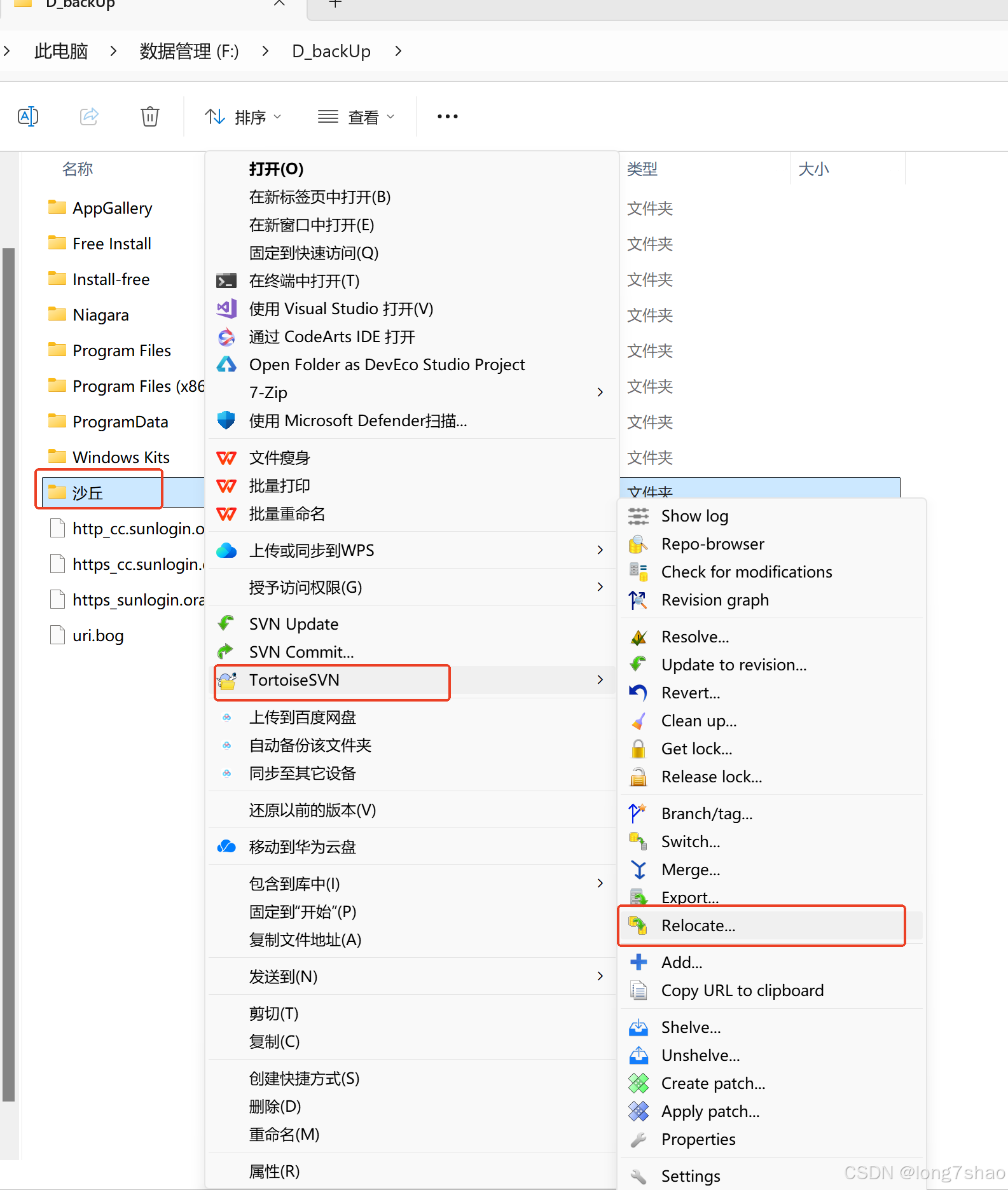Click the Get lock padlock icon
1008x1190 pixels.
pyautogui.click(x=639, y=749)
